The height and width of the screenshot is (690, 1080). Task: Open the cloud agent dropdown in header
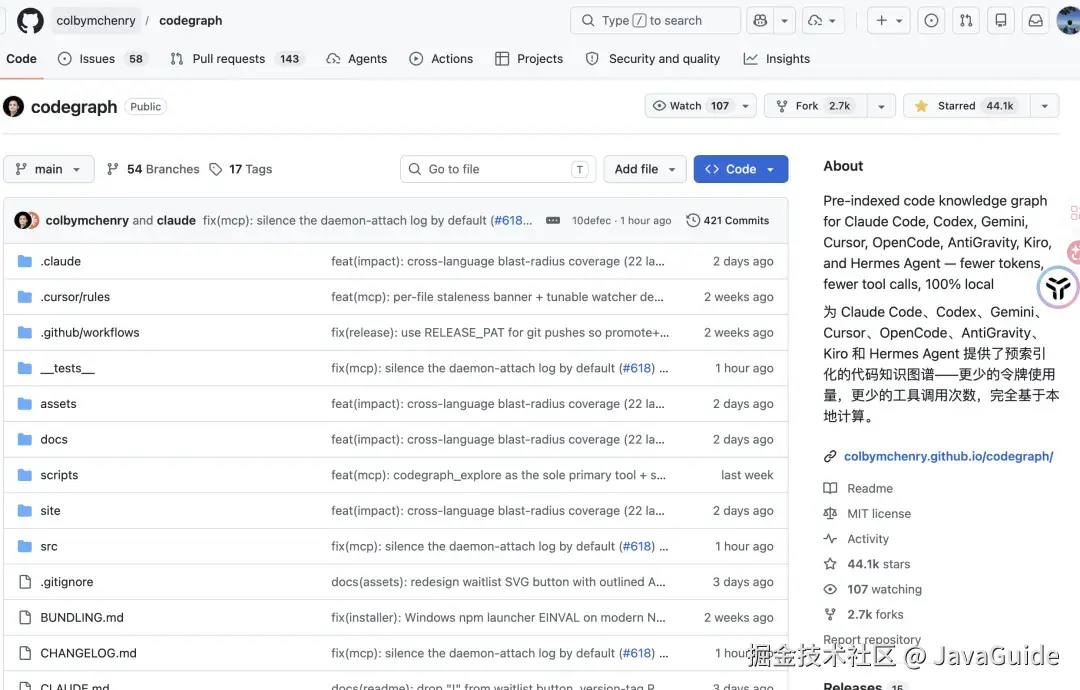pos(822,21)
